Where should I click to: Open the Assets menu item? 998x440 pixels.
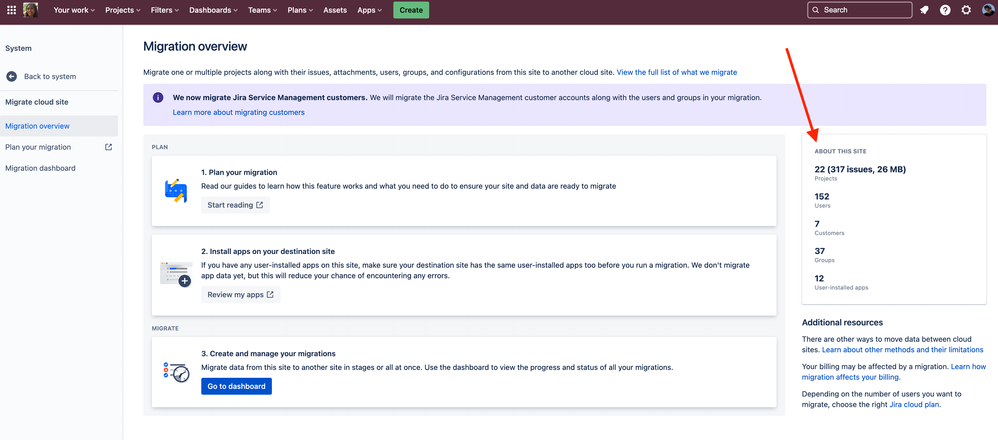click(335, 10)
